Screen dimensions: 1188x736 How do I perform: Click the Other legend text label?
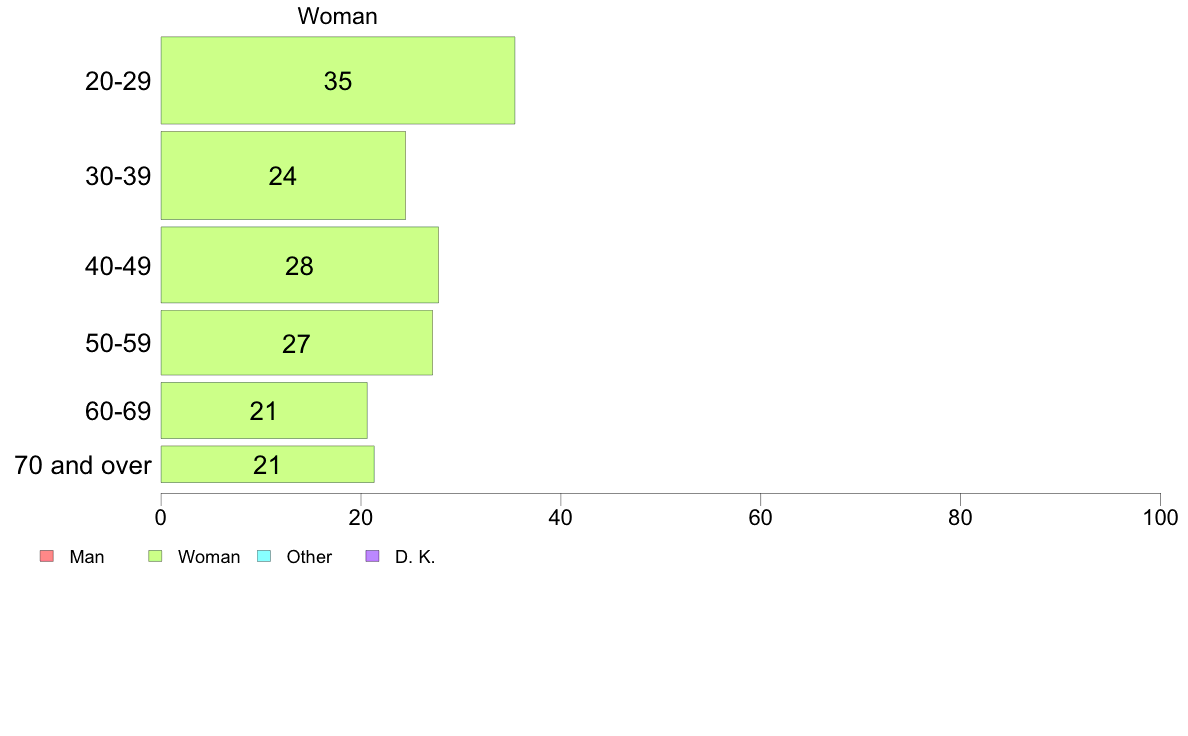click(x=309, y=557)
